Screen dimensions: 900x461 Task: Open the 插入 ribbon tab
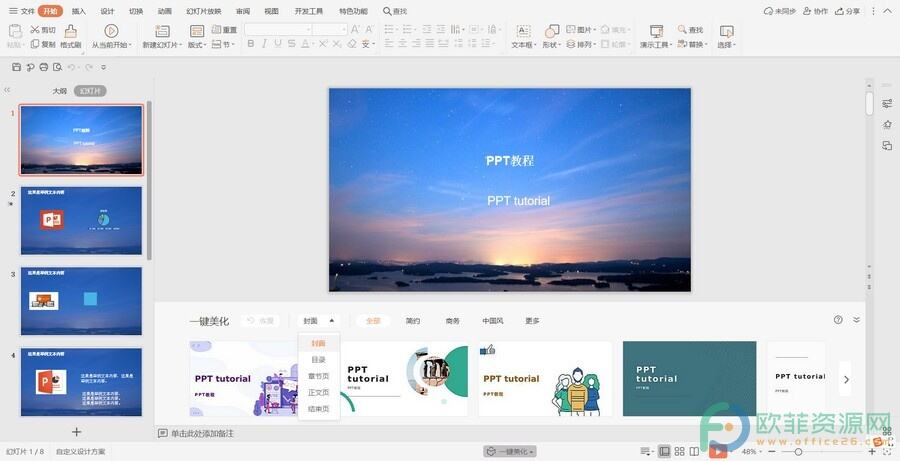(x=79, y=11)
